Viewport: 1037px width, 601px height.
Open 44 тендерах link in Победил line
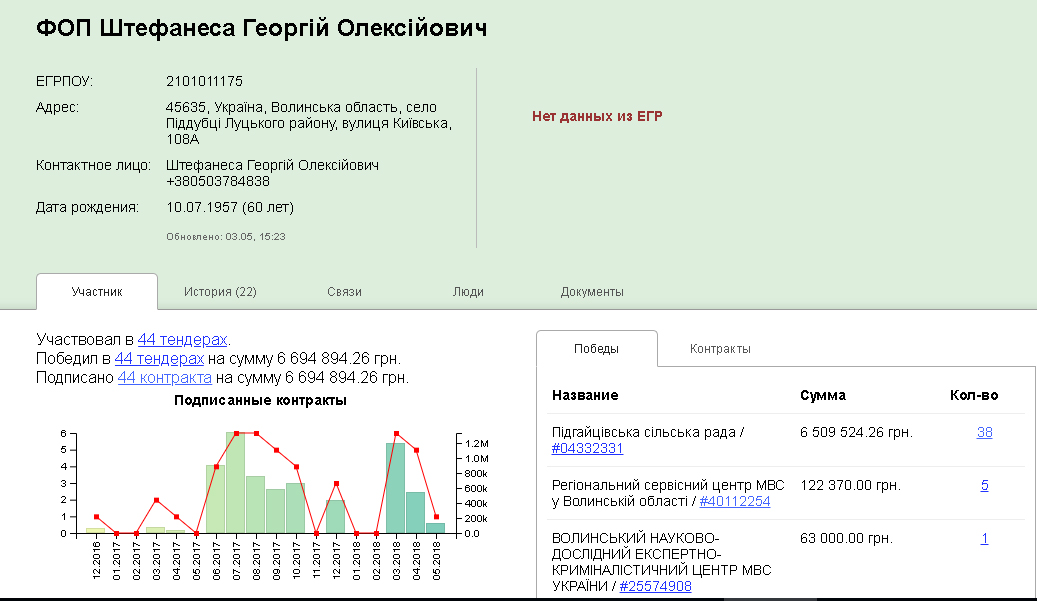click(x=159, y=359)
